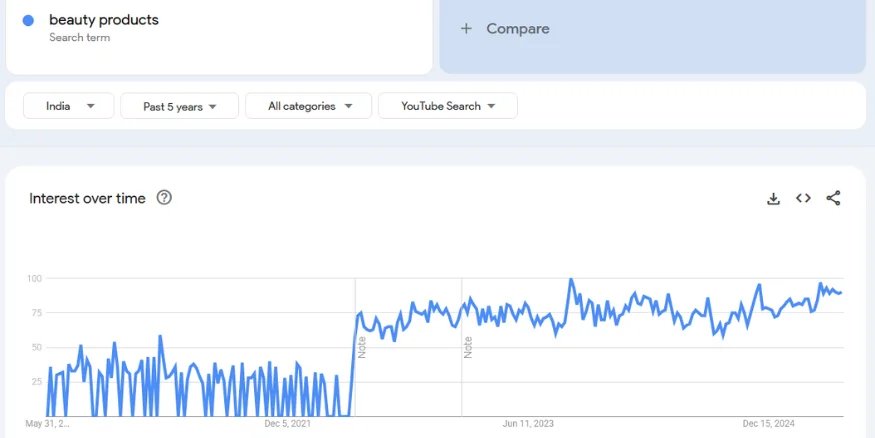Click the Jun 11, 2023 axis label
875x438 pixels.
coord(528,424)
